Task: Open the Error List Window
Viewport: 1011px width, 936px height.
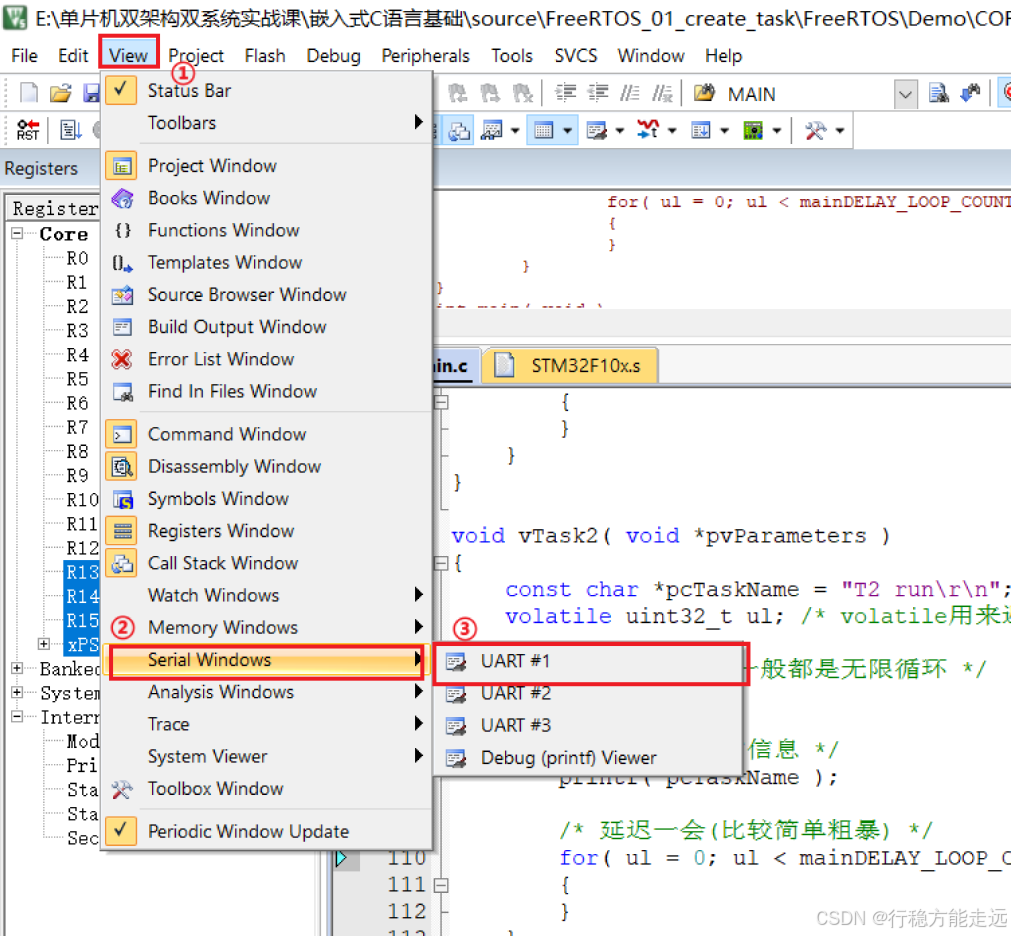Action: [x=222, y=359]
